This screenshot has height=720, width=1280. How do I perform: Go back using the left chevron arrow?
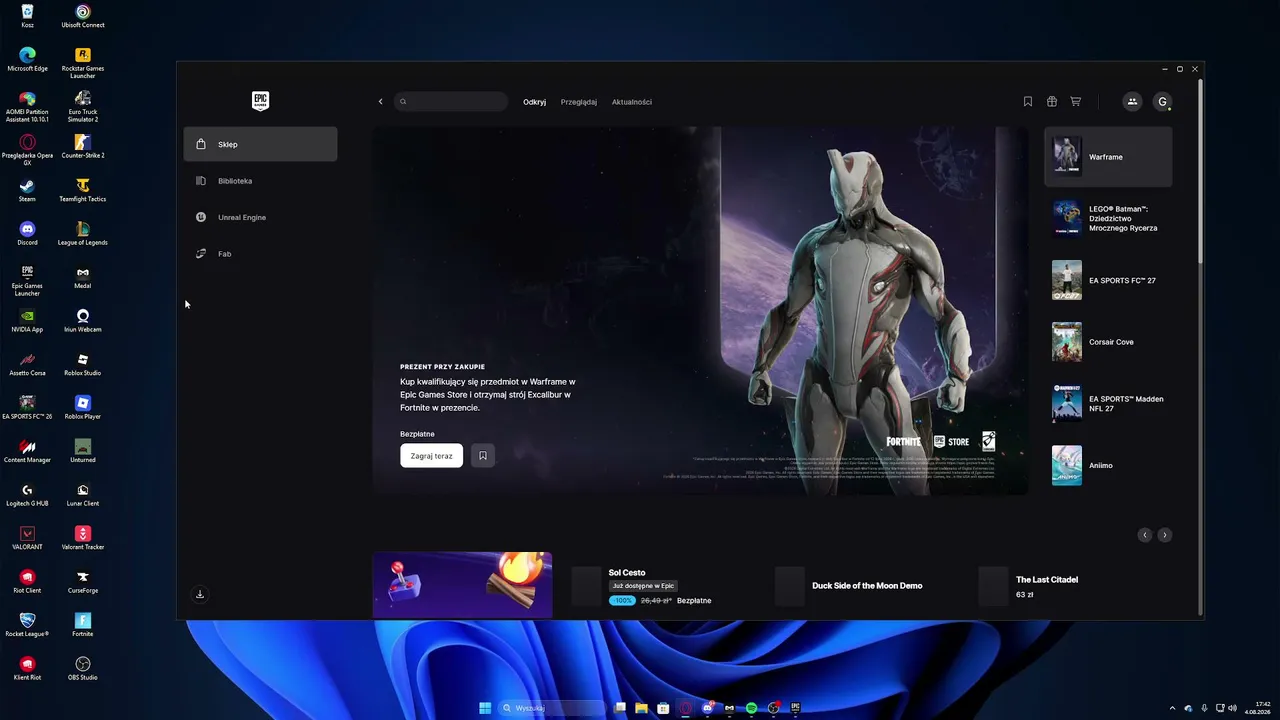(380, 101)
